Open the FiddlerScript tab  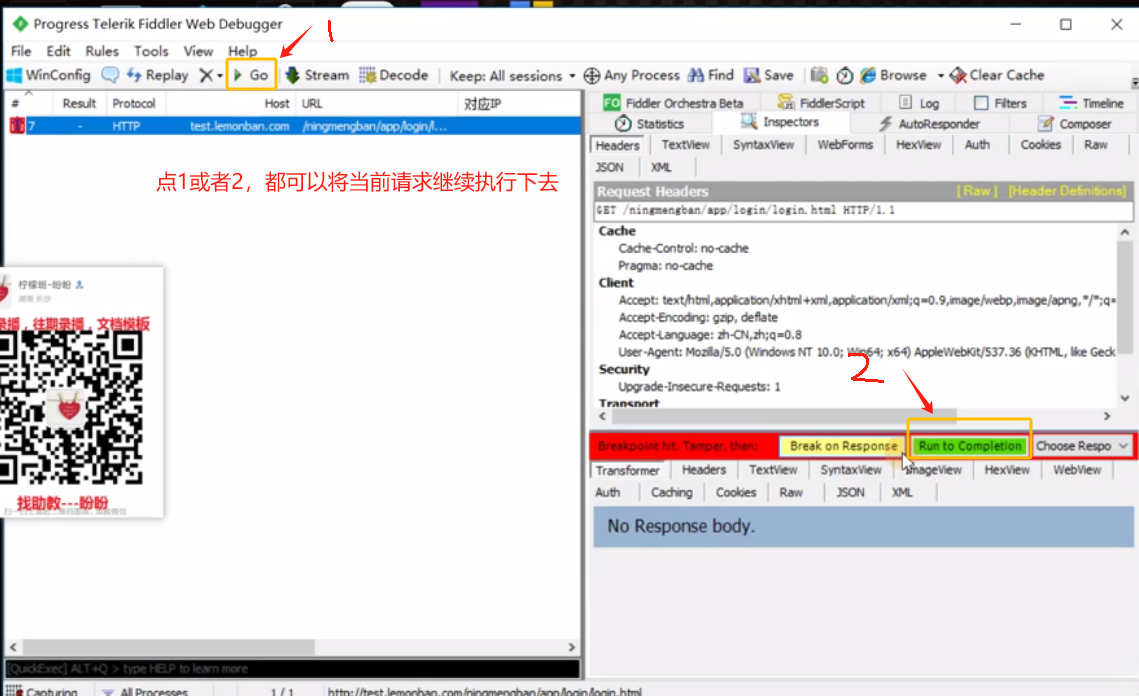pyautogui.click(x=822, y=103)
